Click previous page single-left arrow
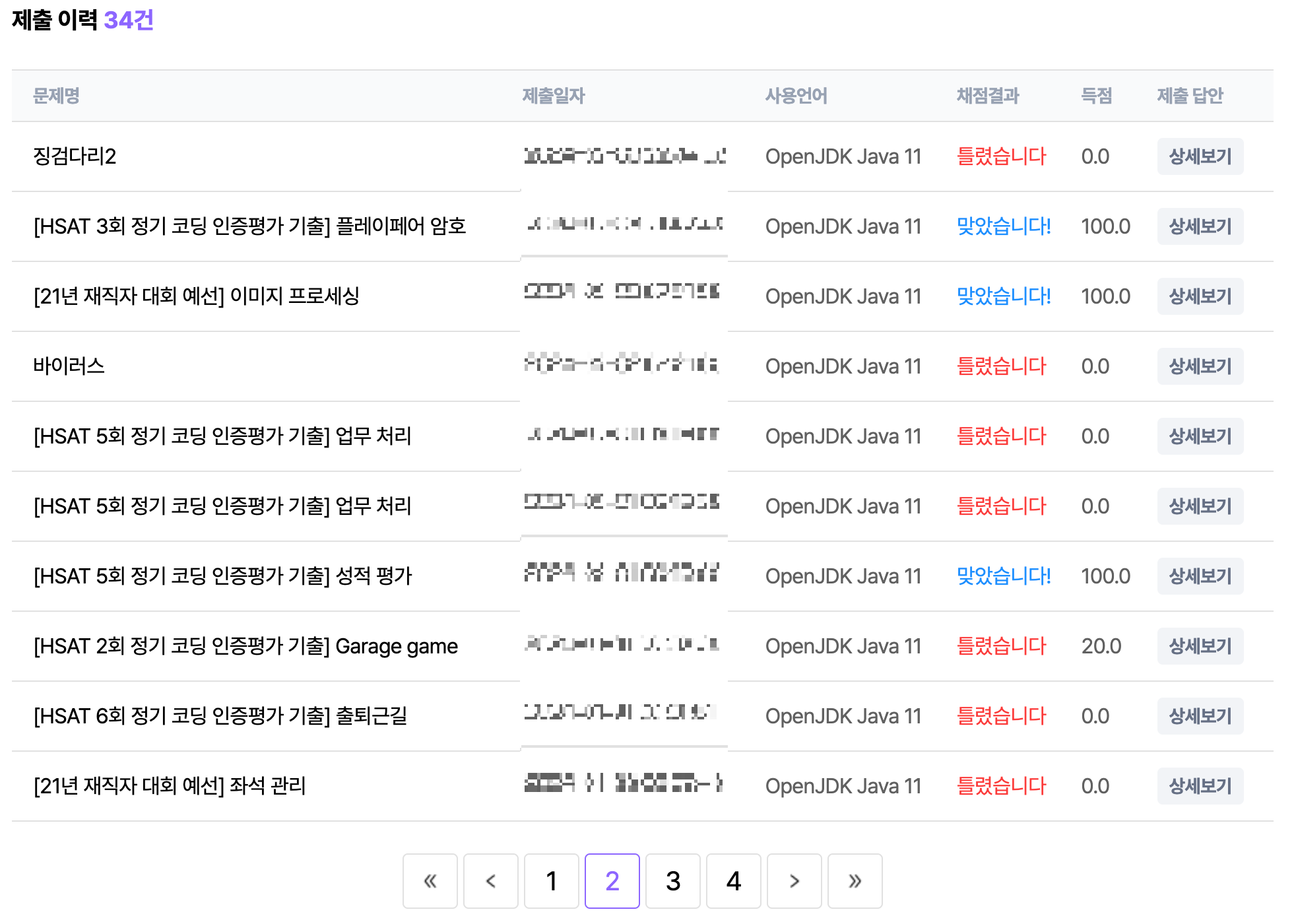Viewport: 1296px width, 924px height. 490,881
